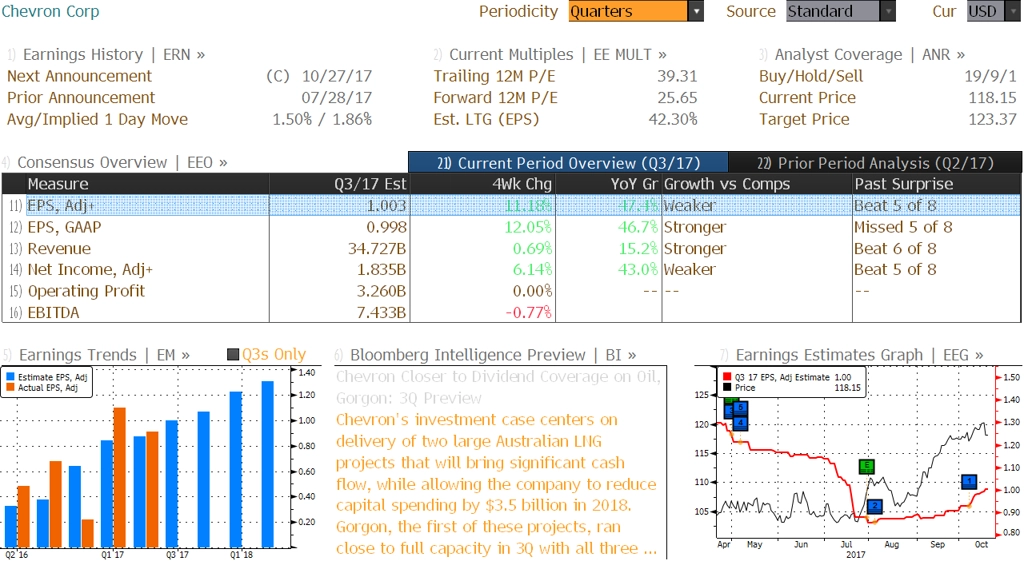
Task: Select the Net Income, Adj+ row
Action: (x=511, y=270)
